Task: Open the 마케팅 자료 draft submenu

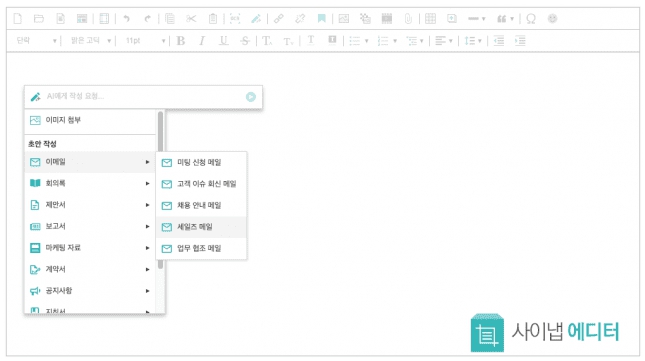Action: (90, 248)
